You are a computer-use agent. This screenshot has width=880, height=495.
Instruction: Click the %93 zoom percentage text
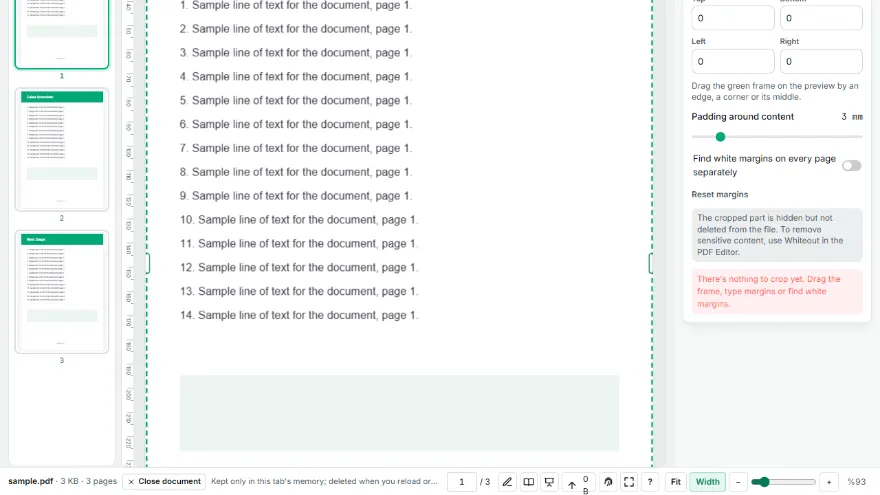point(856,482)
